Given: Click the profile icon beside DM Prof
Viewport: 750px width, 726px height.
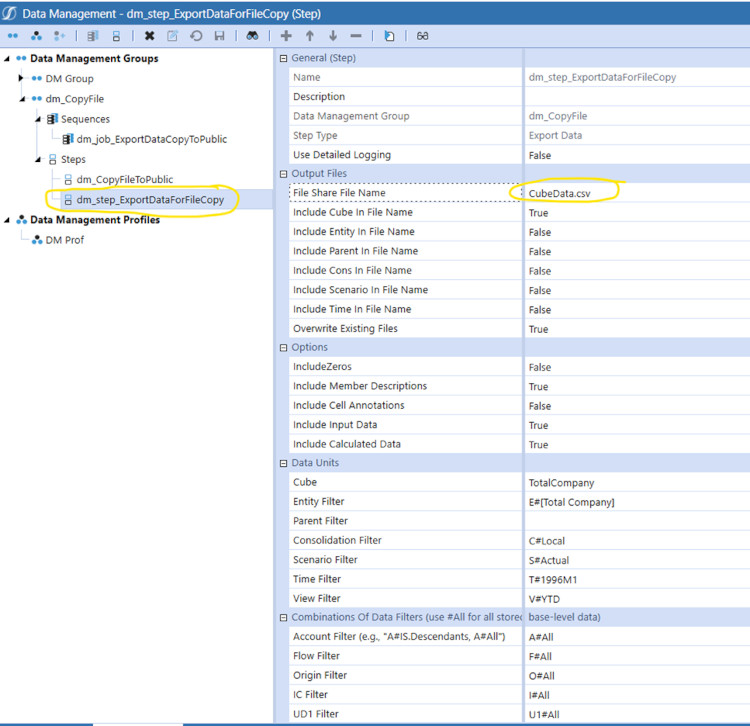Looking at the screenshot, I should 37,240.
